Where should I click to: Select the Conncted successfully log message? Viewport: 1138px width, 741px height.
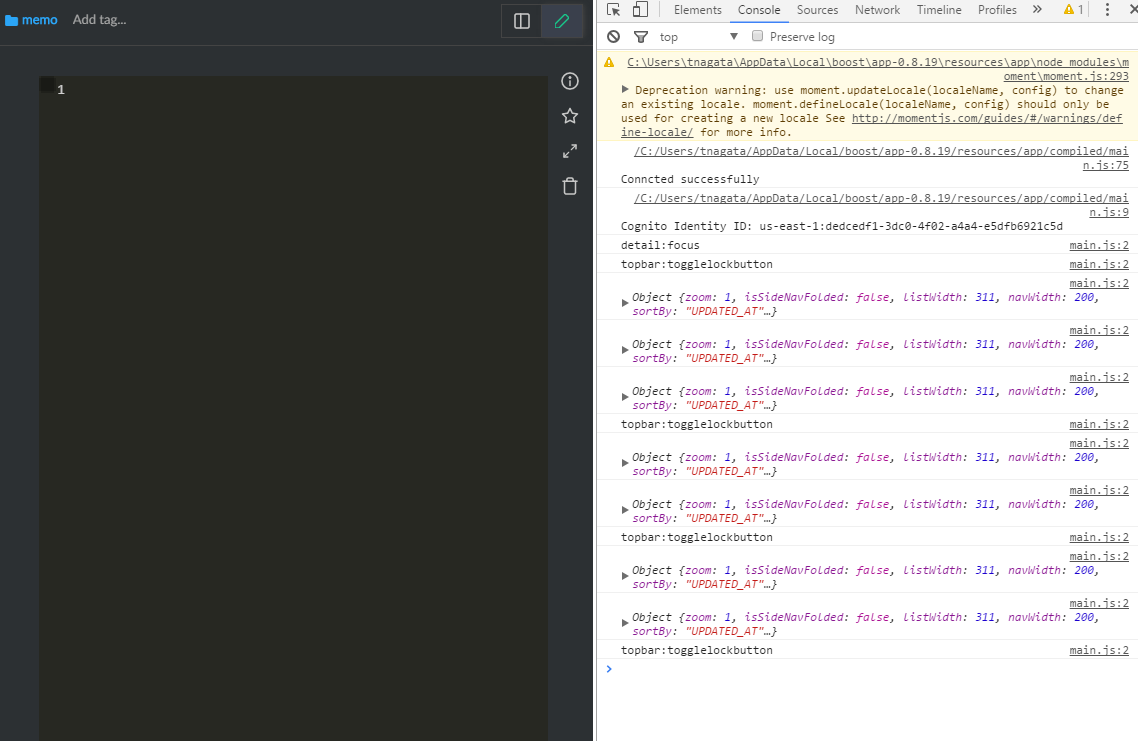click(x=689, y=179)
